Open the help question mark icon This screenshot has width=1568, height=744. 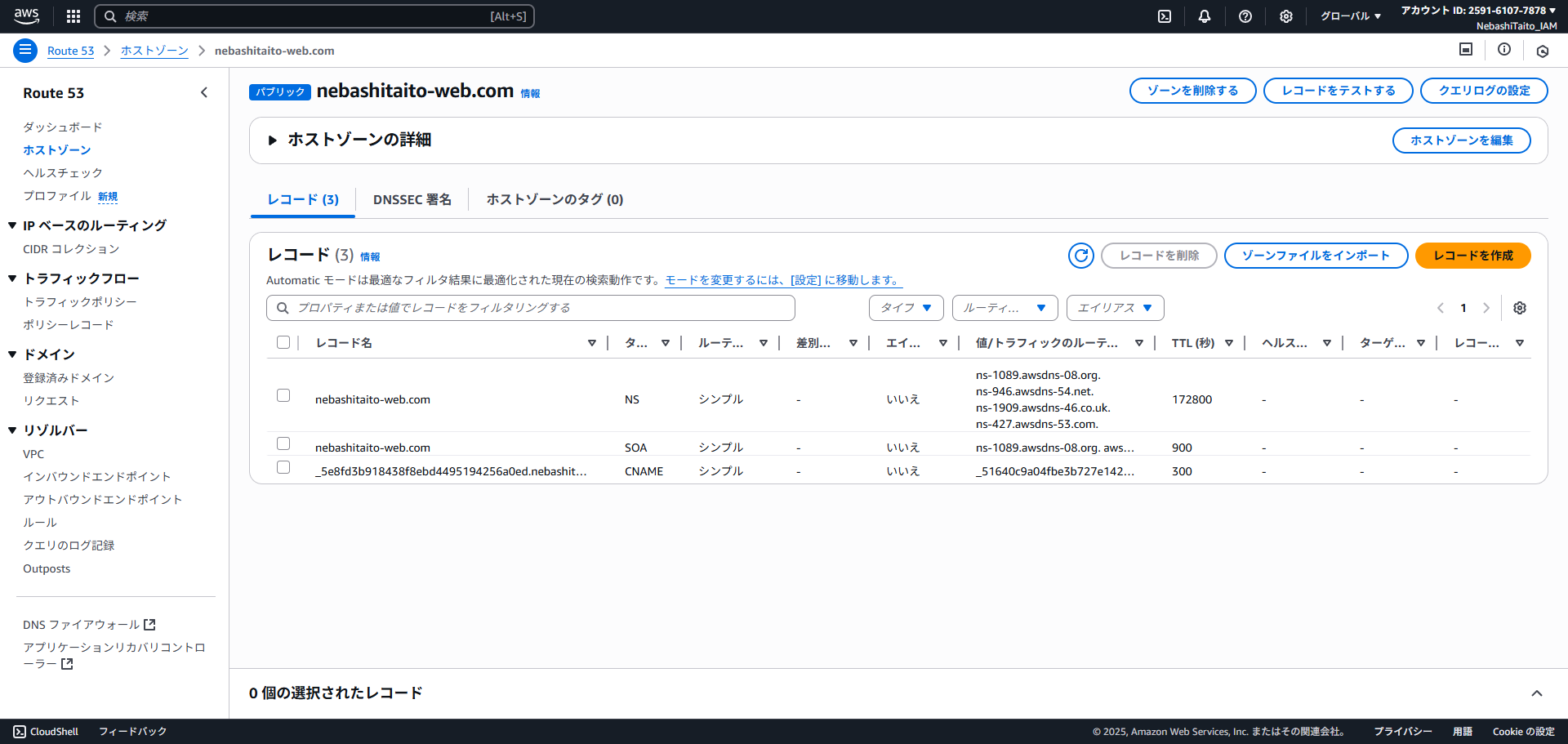tap(1245, 16)
